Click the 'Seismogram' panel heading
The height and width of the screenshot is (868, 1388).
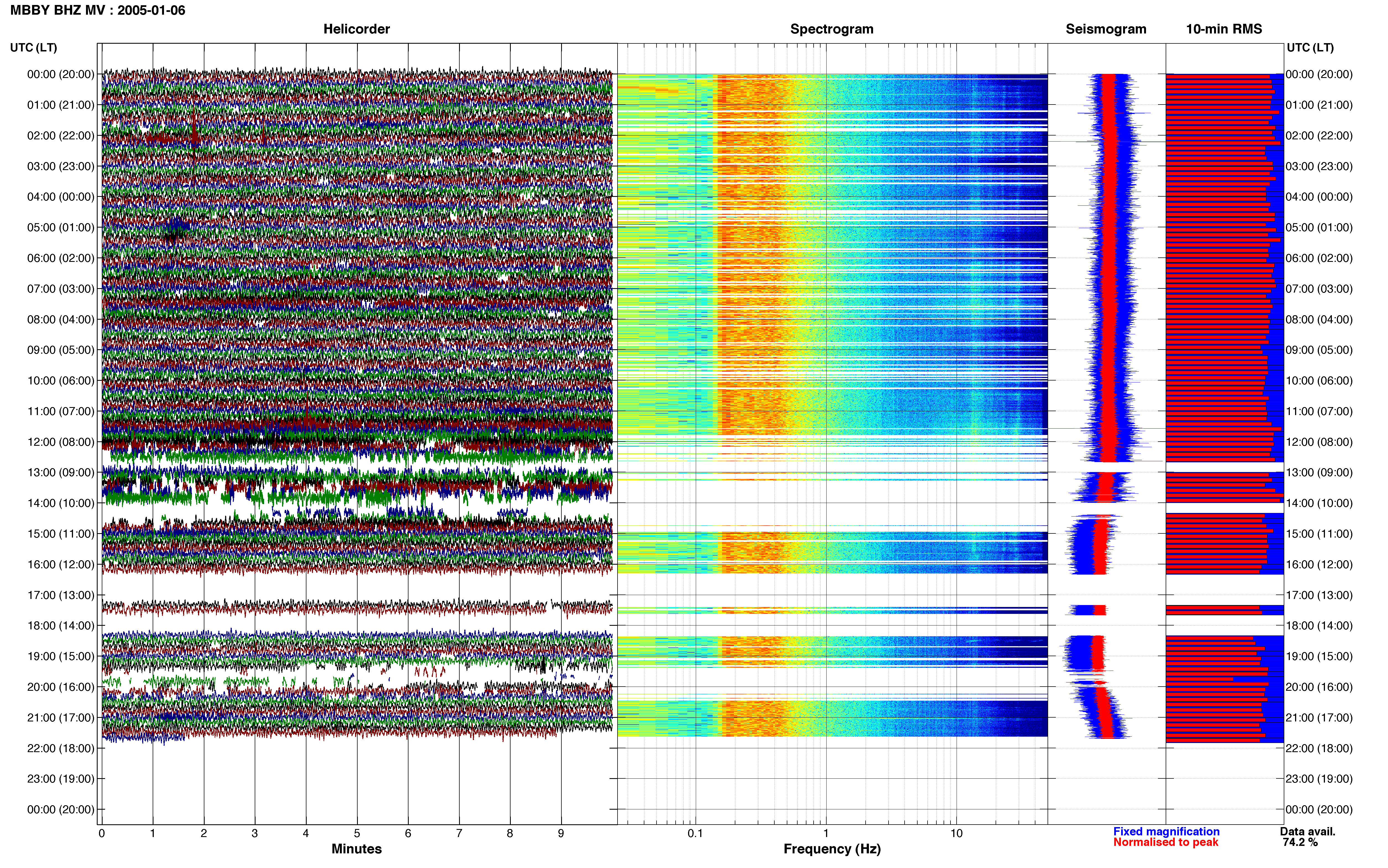(1106, 29)
